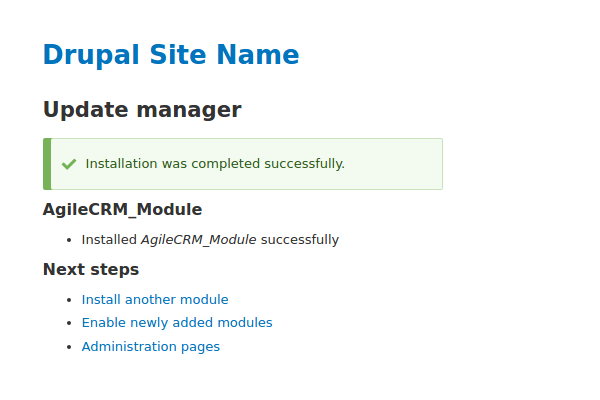Select the Installation was completed successfully message
The width and height of the screenshot is (600, 400).
[x=215, y=164]
